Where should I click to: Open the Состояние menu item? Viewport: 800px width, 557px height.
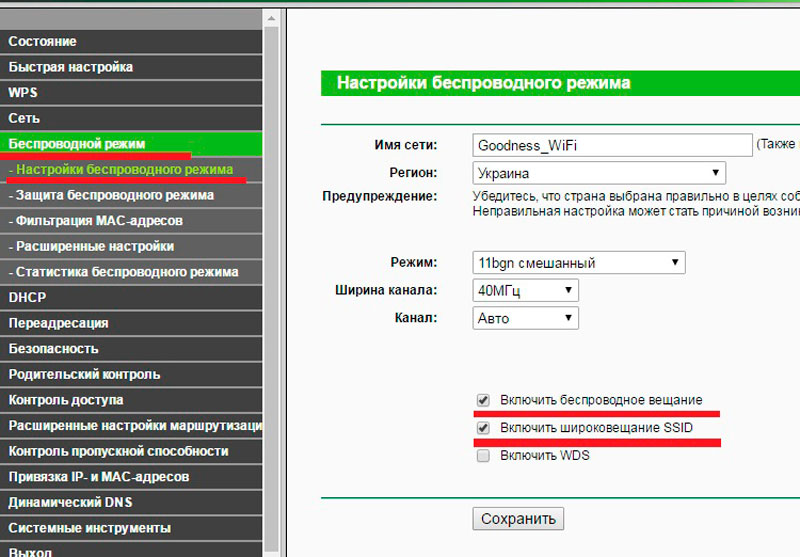(131, 41)
